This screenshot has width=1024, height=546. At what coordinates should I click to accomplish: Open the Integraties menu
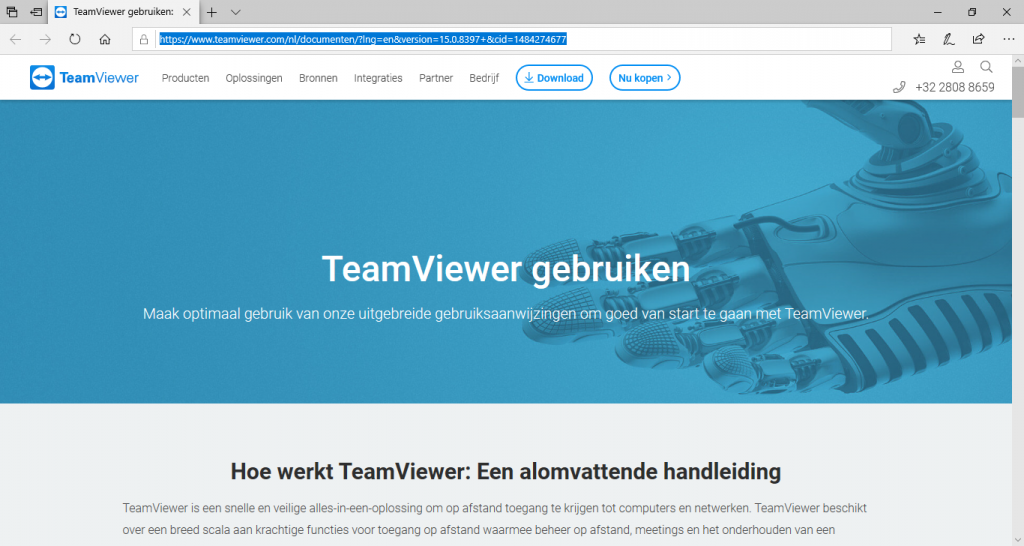[x=378, y=78]
